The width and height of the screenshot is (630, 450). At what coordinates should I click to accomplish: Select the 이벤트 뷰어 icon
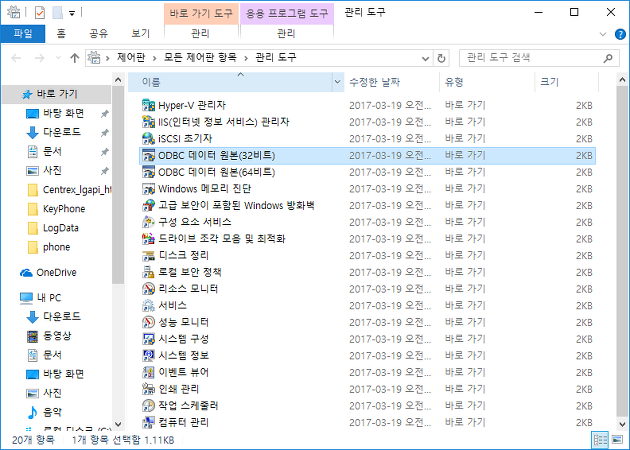148,372
